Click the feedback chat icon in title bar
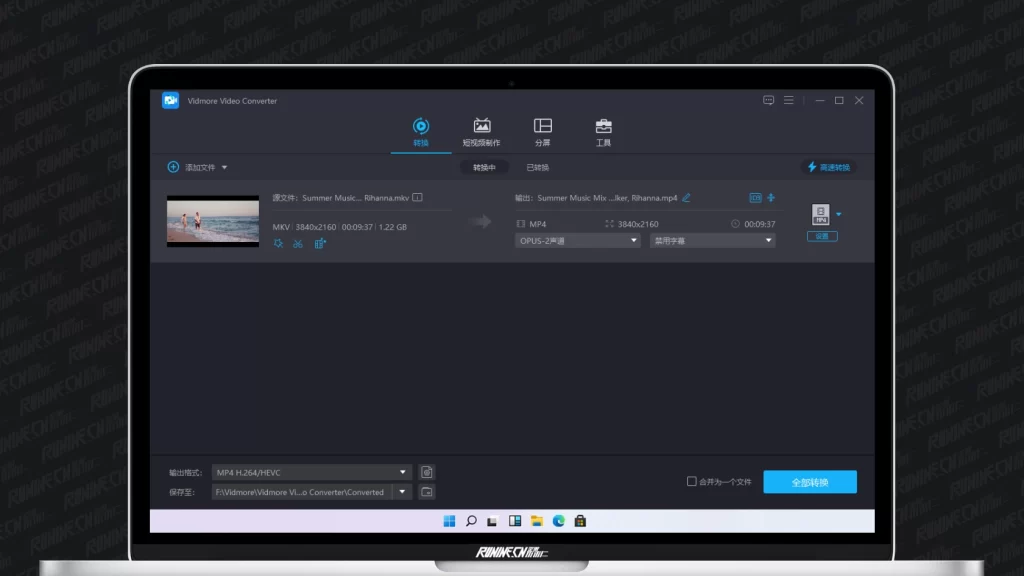The image size is (1024, 576). (x=769, y=101)
